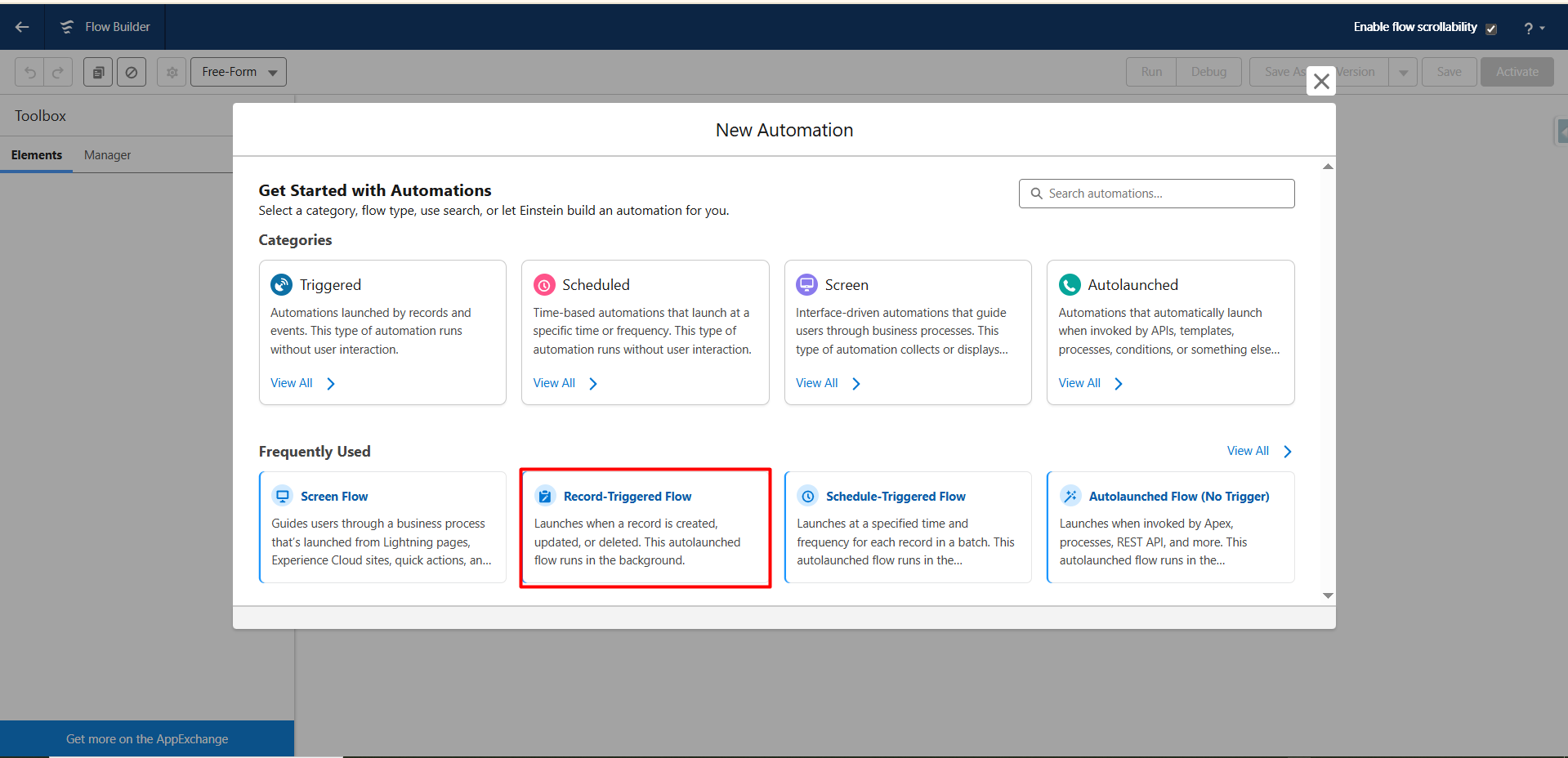
Task: Open Get more on the AppExchange
Action: click(147, 739)
